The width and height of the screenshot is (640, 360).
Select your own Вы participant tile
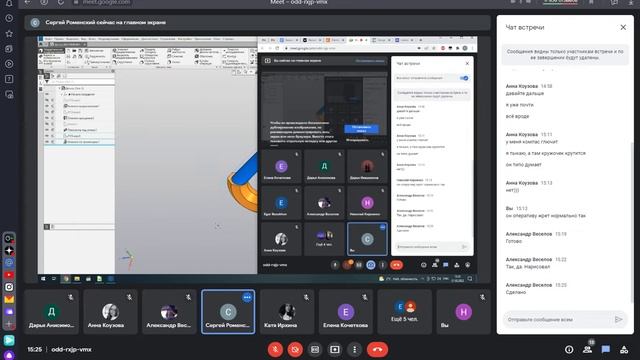coord(463,312)
